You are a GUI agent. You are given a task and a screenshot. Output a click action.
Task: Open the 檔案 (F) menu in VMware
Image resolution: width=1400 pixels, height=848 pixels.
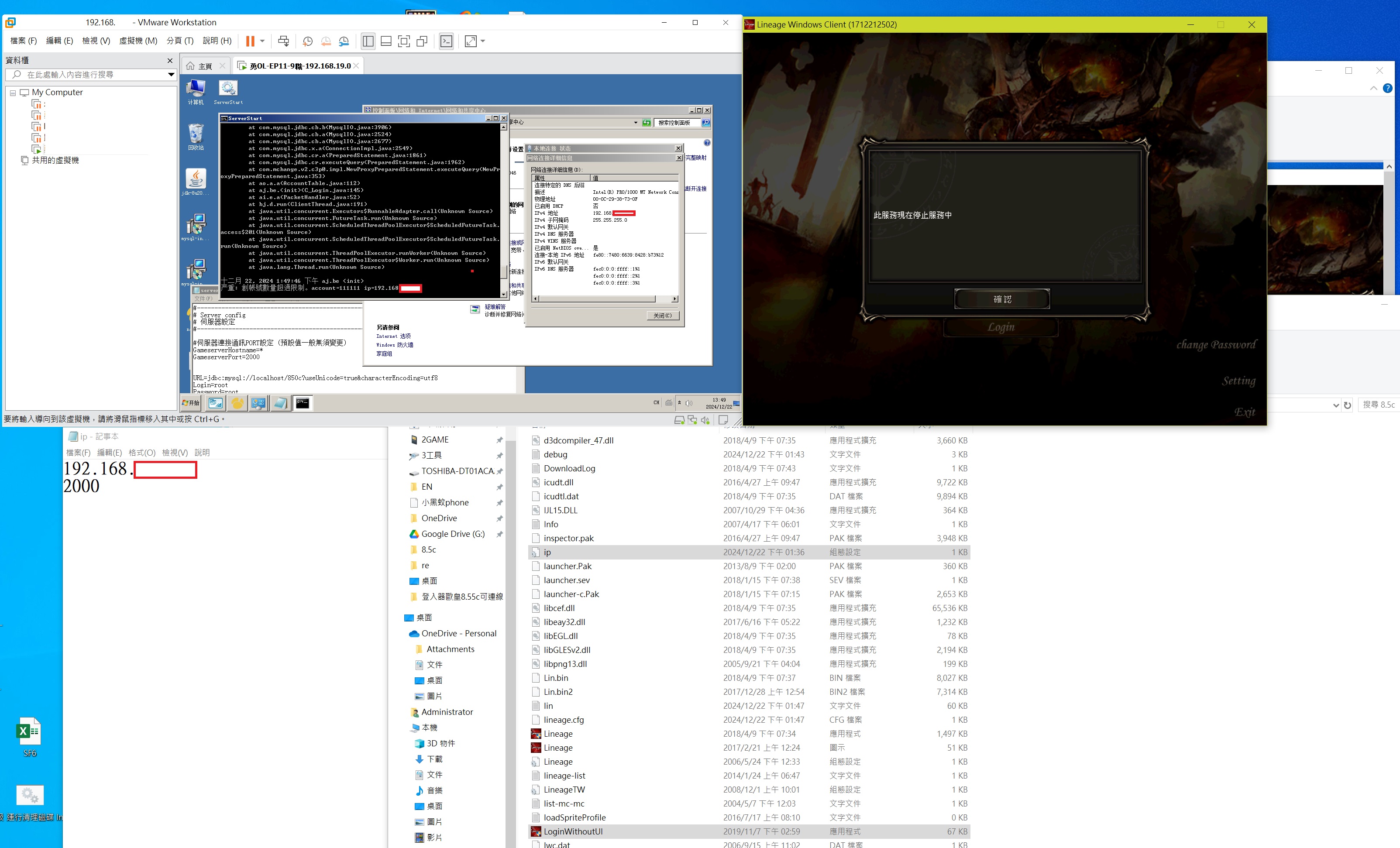click(x=23, y=41)
